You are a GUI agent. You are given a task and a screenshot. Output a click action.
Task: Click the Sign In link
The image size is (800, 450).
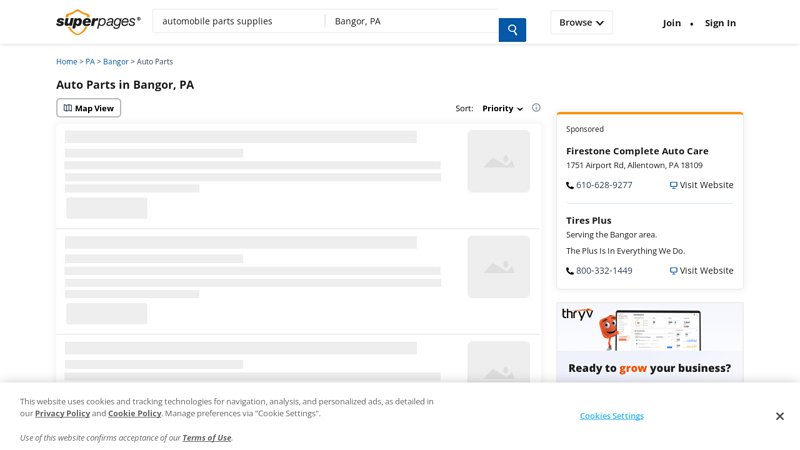[720, 23]
